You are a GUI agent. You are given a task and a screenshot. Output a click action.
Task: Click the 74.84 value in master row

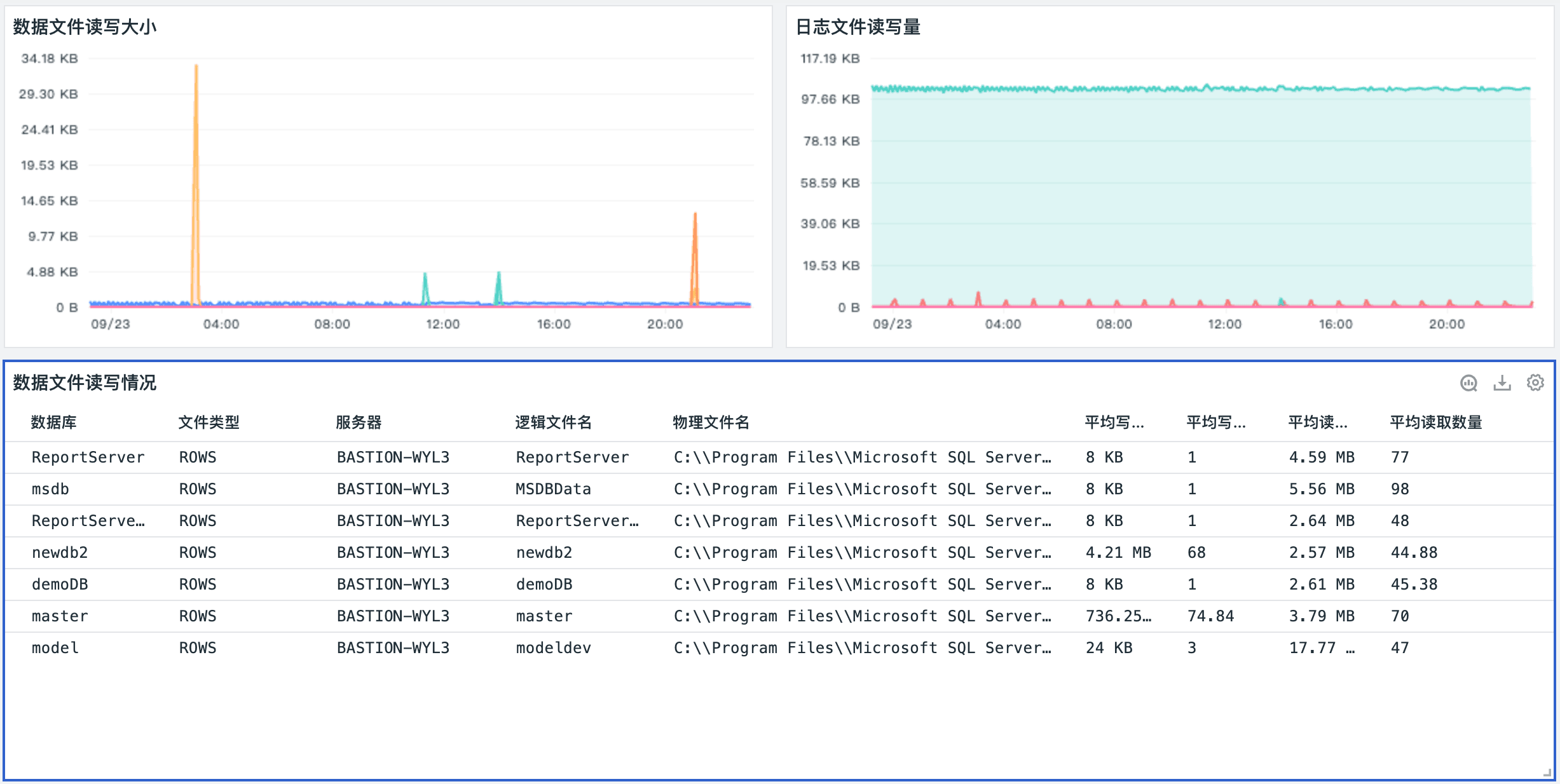(x=1210, y=616)
